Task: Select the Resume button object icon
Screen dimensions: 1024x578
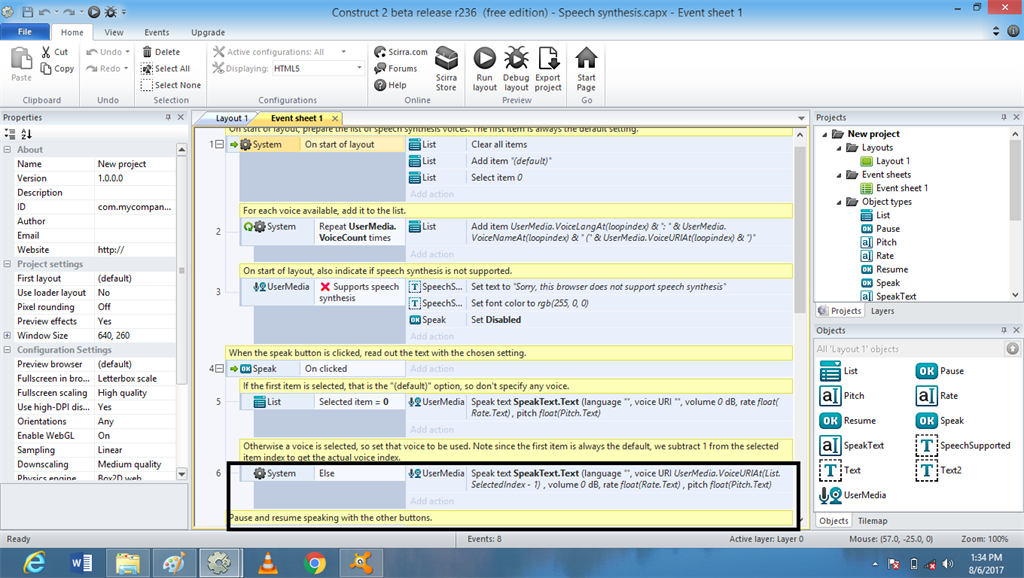Action: pos(830,421)
